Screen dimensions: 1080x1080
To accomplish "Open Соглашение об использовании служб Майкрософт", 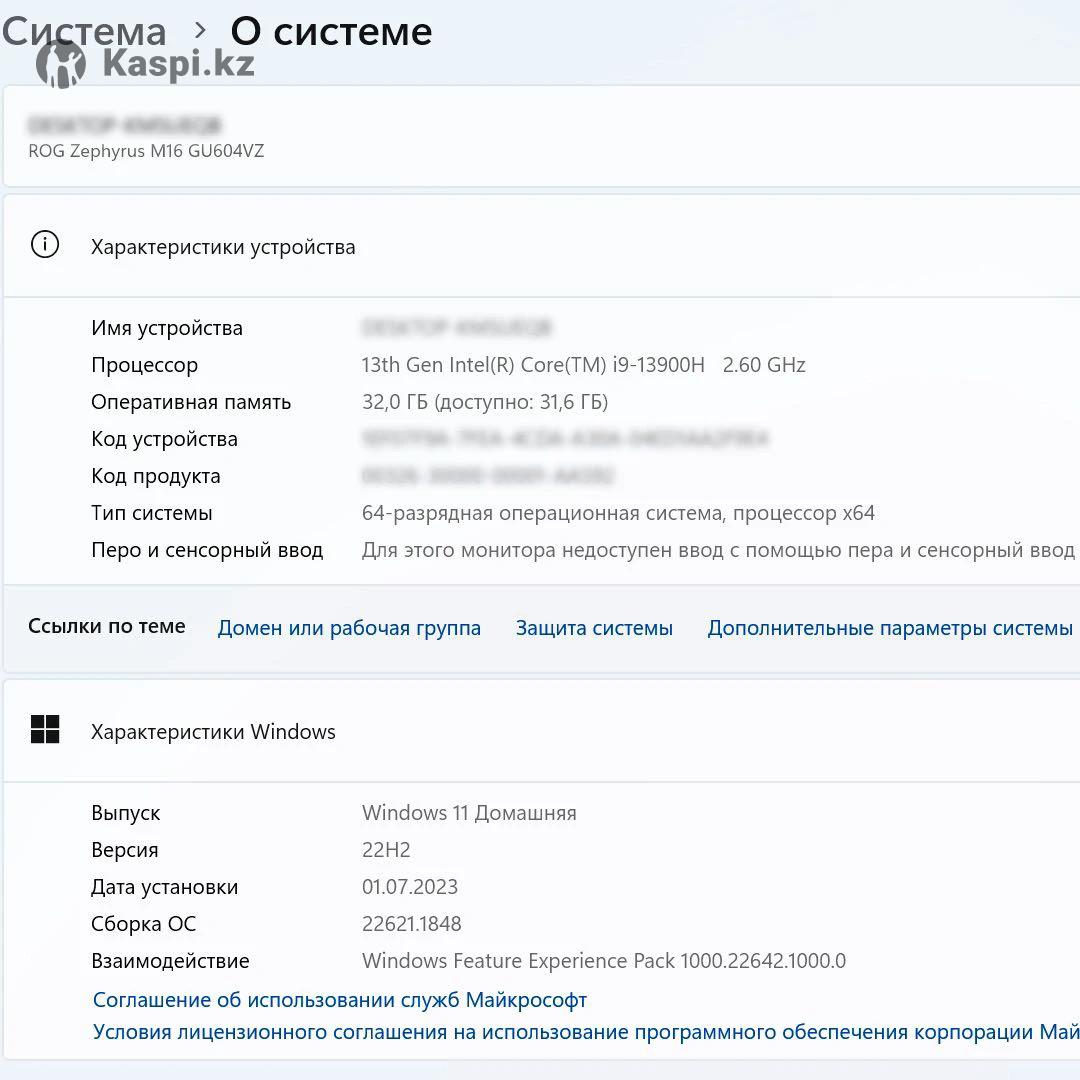I will (x=340, y=1000).
